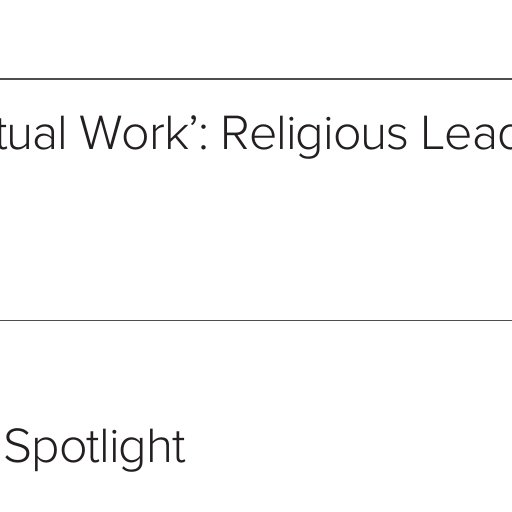Select the partial word 'tual' at headline start
512x512 pixels.
point(32,133)
